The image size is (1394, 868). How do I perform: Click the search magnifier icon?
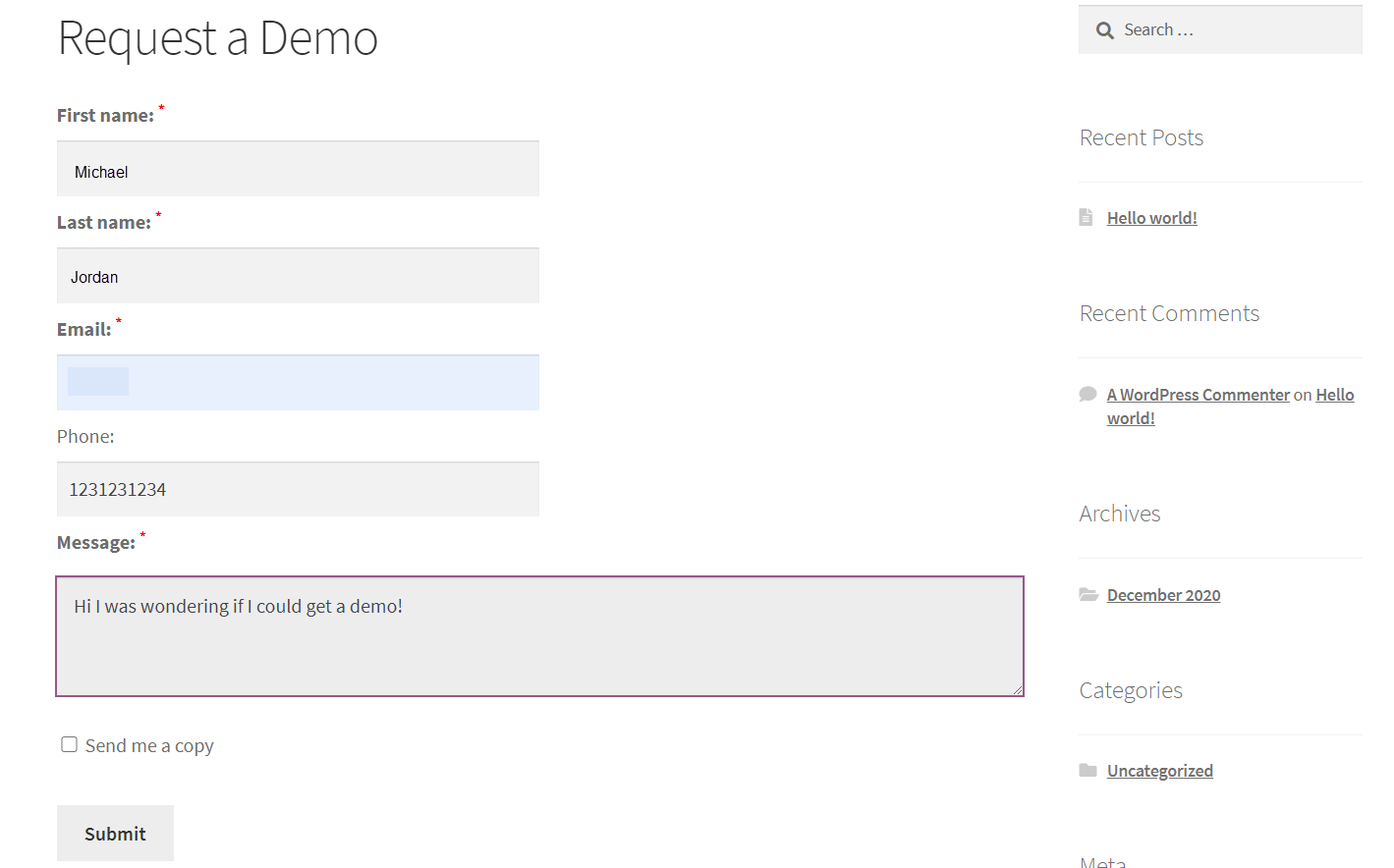pyautogui.click(x=1104, y=30)
